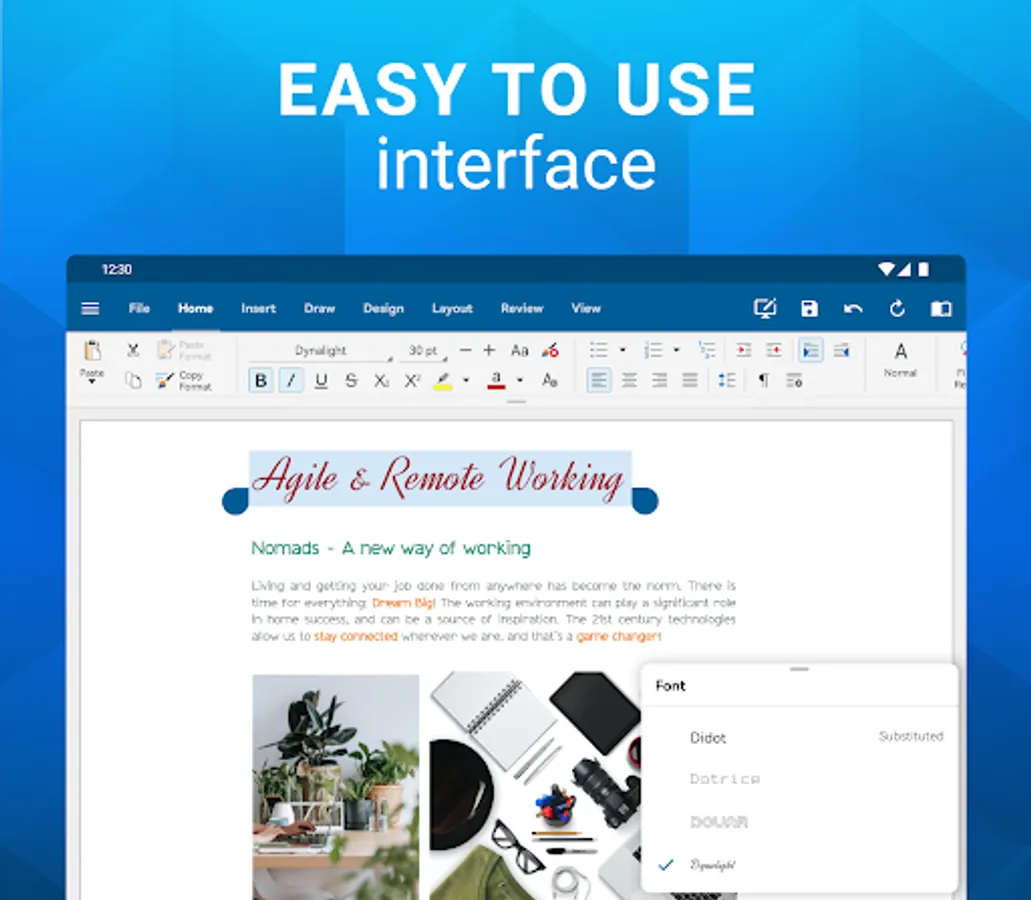The image size is (1031, 900).
Task: Open reading view book icon
Action: click(942, 308)
